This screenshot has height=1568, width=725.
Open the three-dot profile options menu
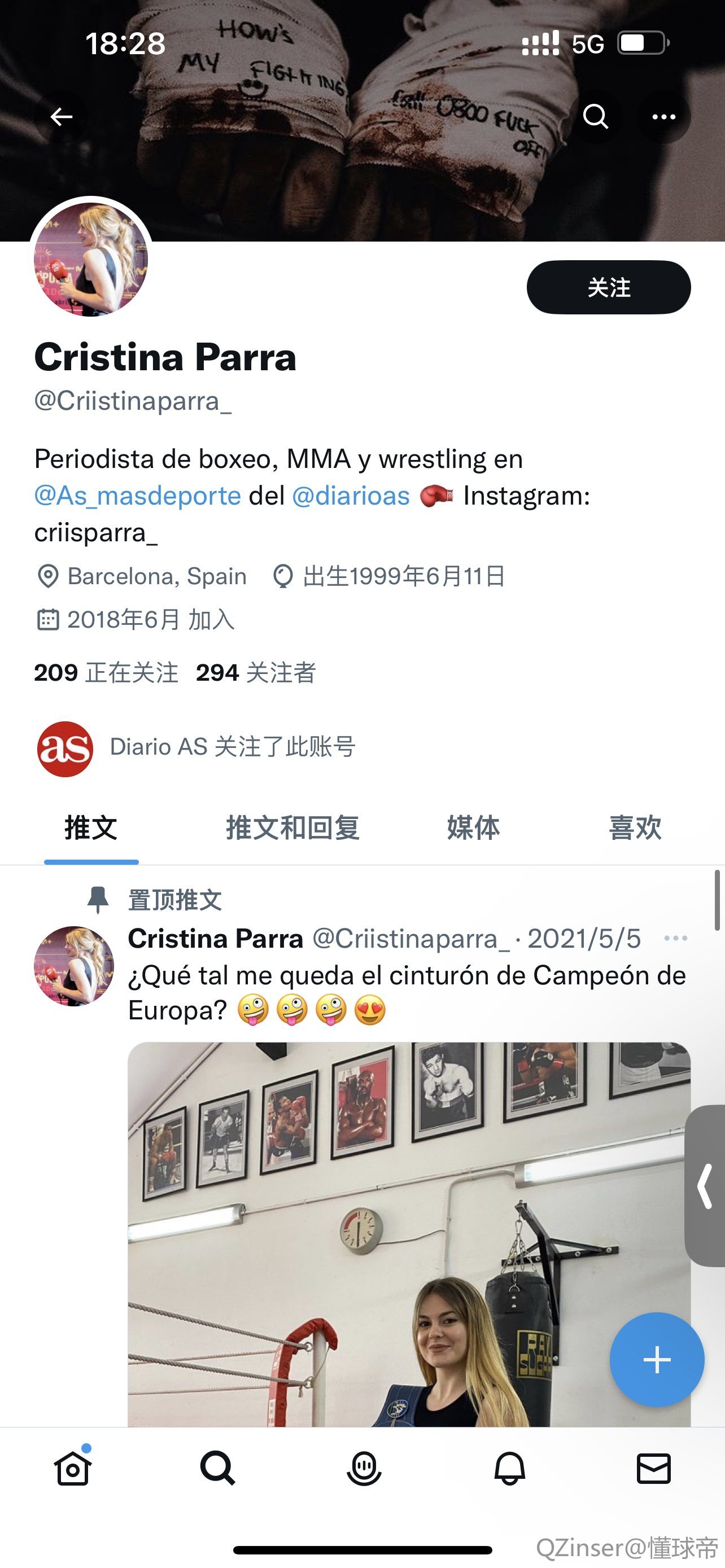pos(663,116)
